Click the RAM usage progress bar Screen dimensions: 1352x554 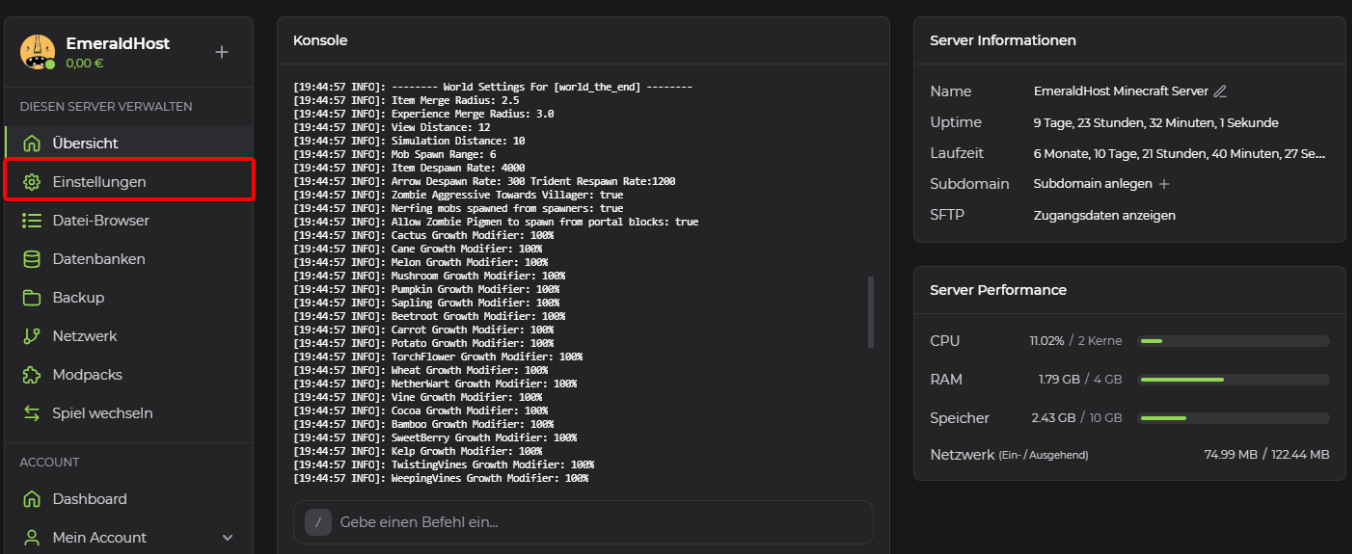1234,380
